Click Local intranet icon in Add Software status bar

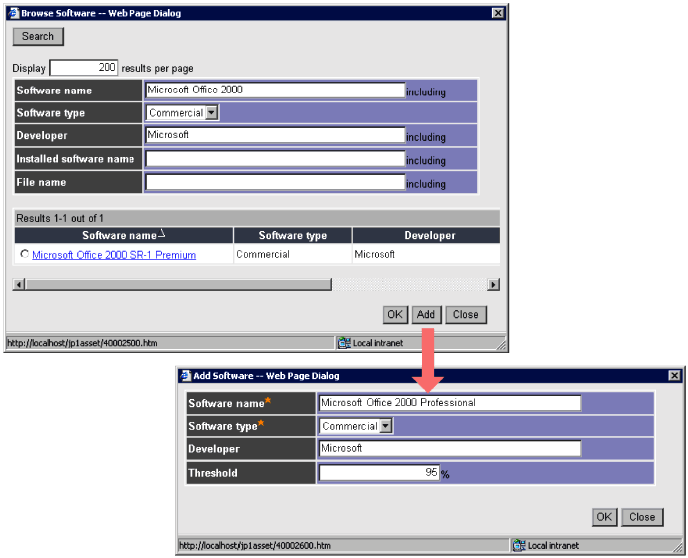click(519, 545)
